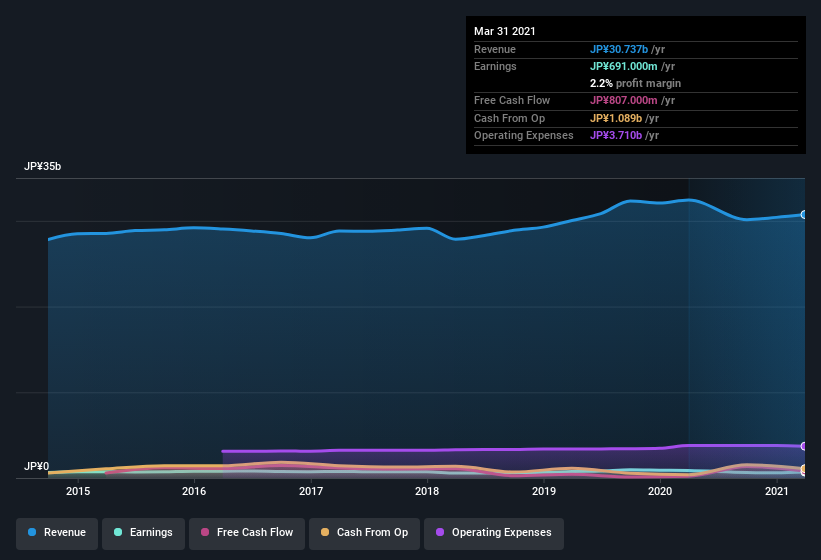
Task: Click the JP¥35b y-axis label
Action: click(x=42, y=166)
